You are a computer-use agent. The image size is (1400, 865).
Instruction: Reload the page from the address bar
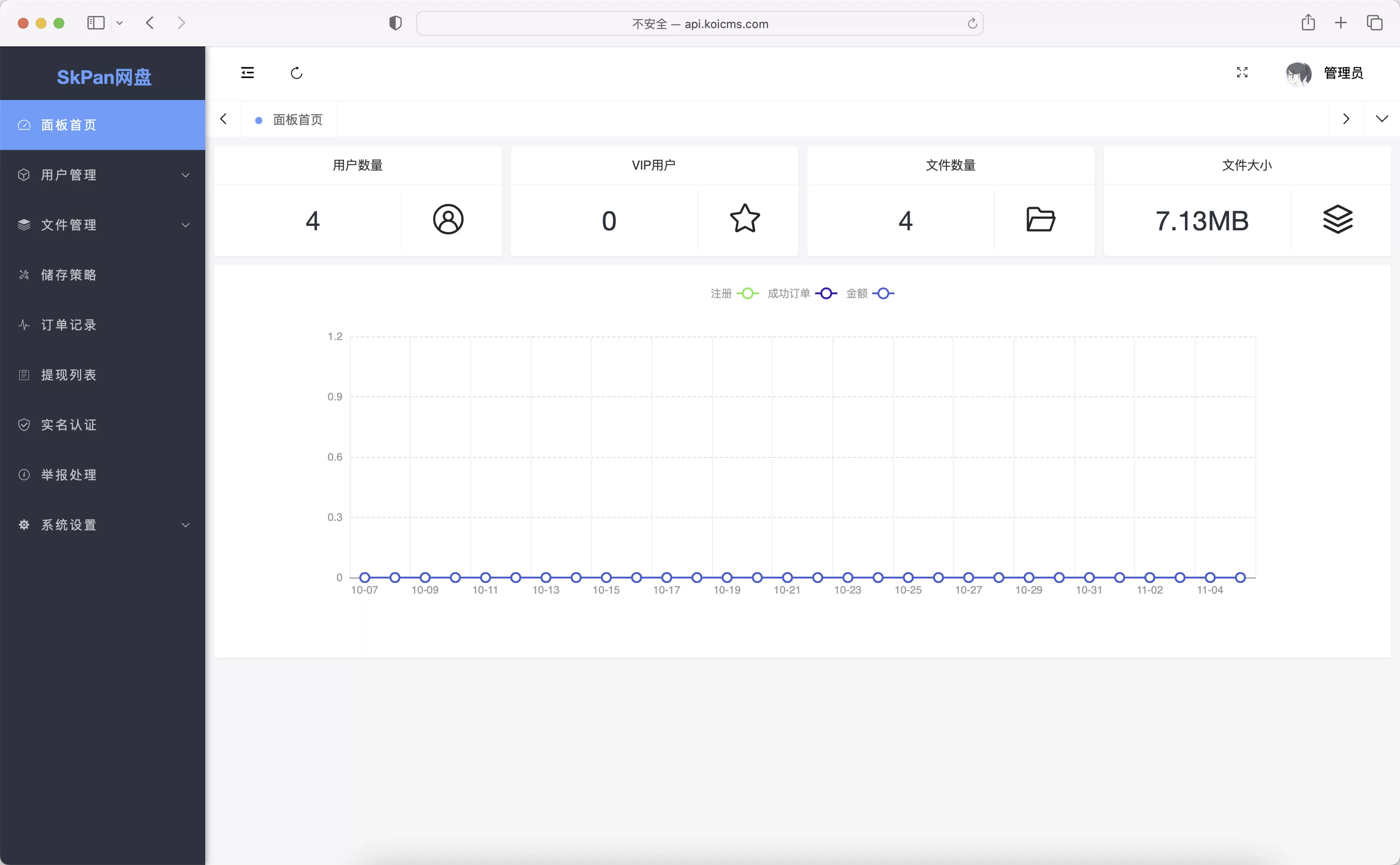coord(972,24)
